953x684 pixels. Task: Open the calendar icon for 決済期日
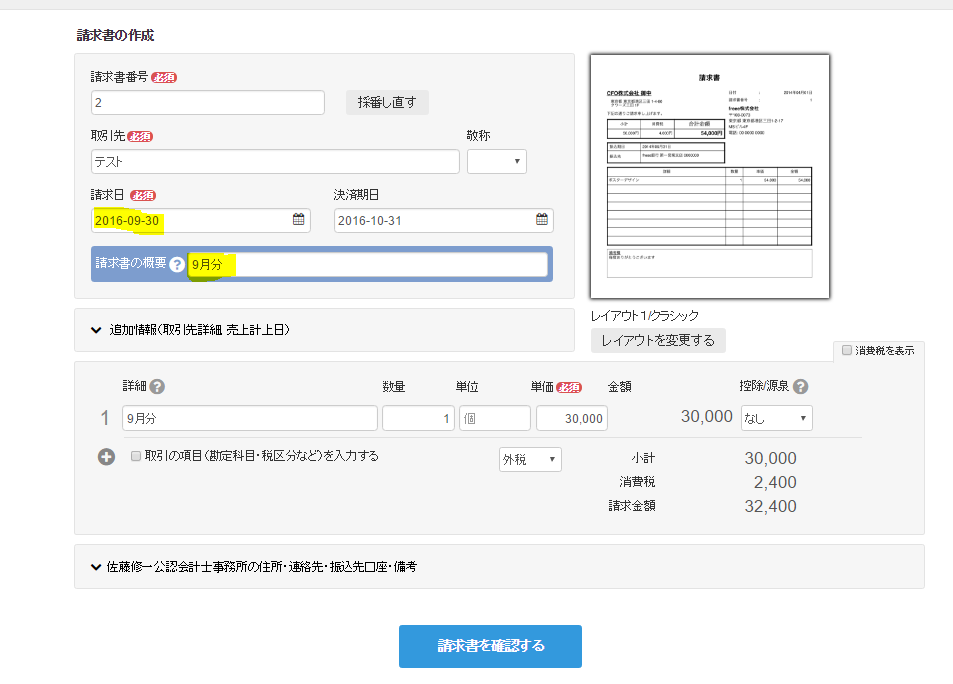point(541,220)
